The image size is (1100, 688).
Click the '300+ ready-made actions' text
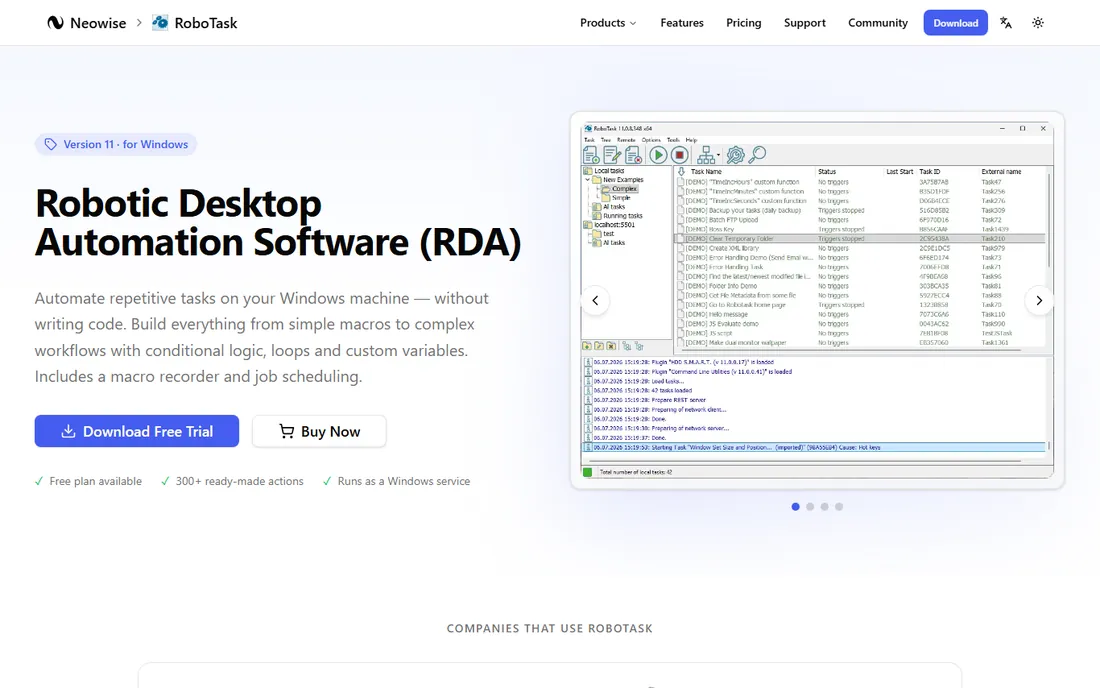(x=239, y=481)
